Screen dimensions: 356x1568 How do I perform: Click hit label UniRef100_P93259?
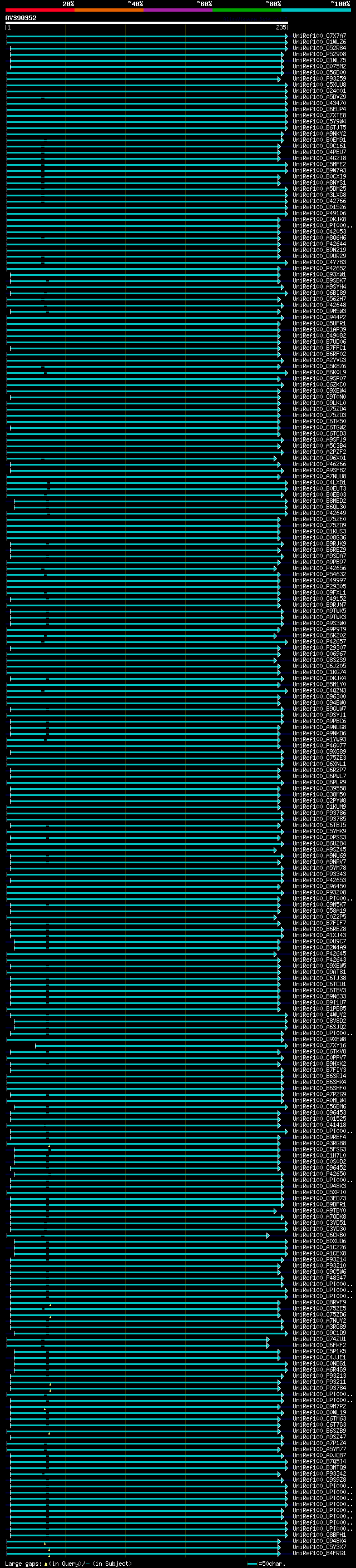click(x=319, y=78)
